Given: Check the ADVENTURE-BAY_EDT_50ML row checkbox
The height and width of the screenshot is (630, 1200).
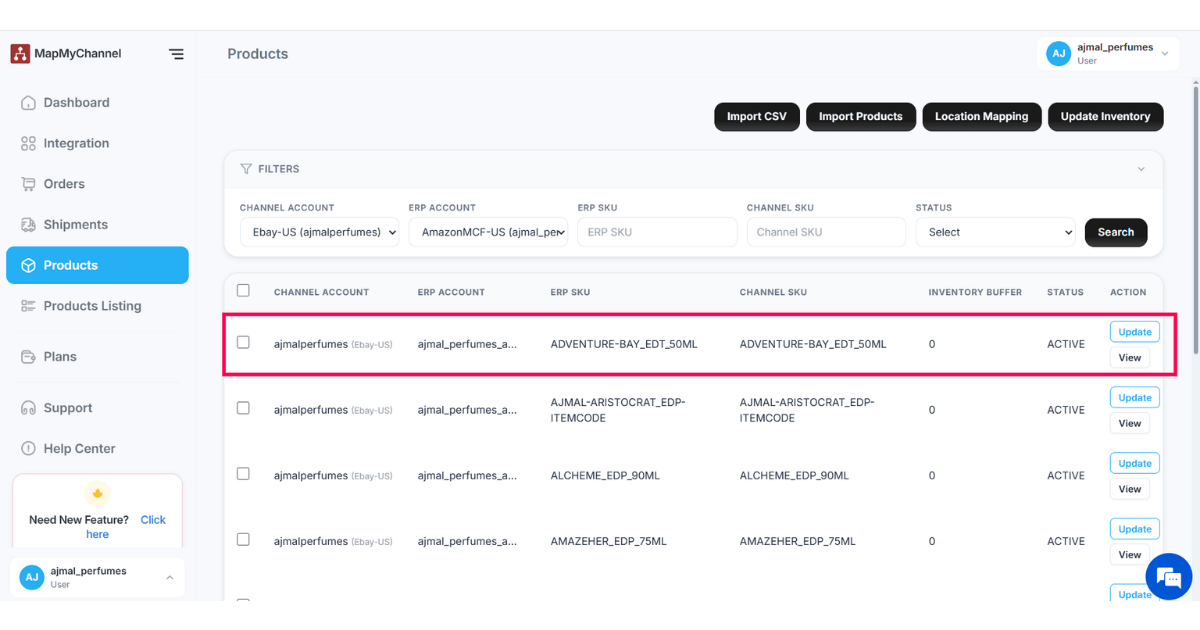Looking at the screenshot, I should tap(243, 342).
